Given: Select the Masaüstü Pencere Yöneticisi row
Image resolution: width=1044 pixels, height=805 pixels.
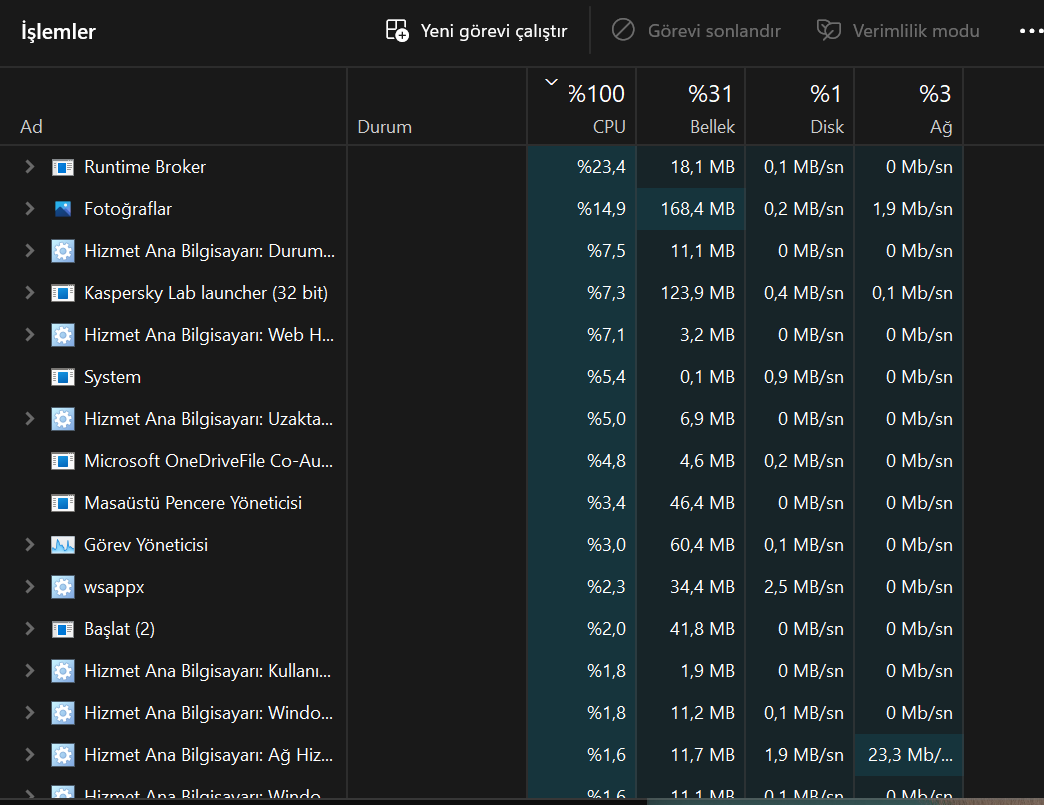Looking at the screenshot, I should click(x=481, y=503).
